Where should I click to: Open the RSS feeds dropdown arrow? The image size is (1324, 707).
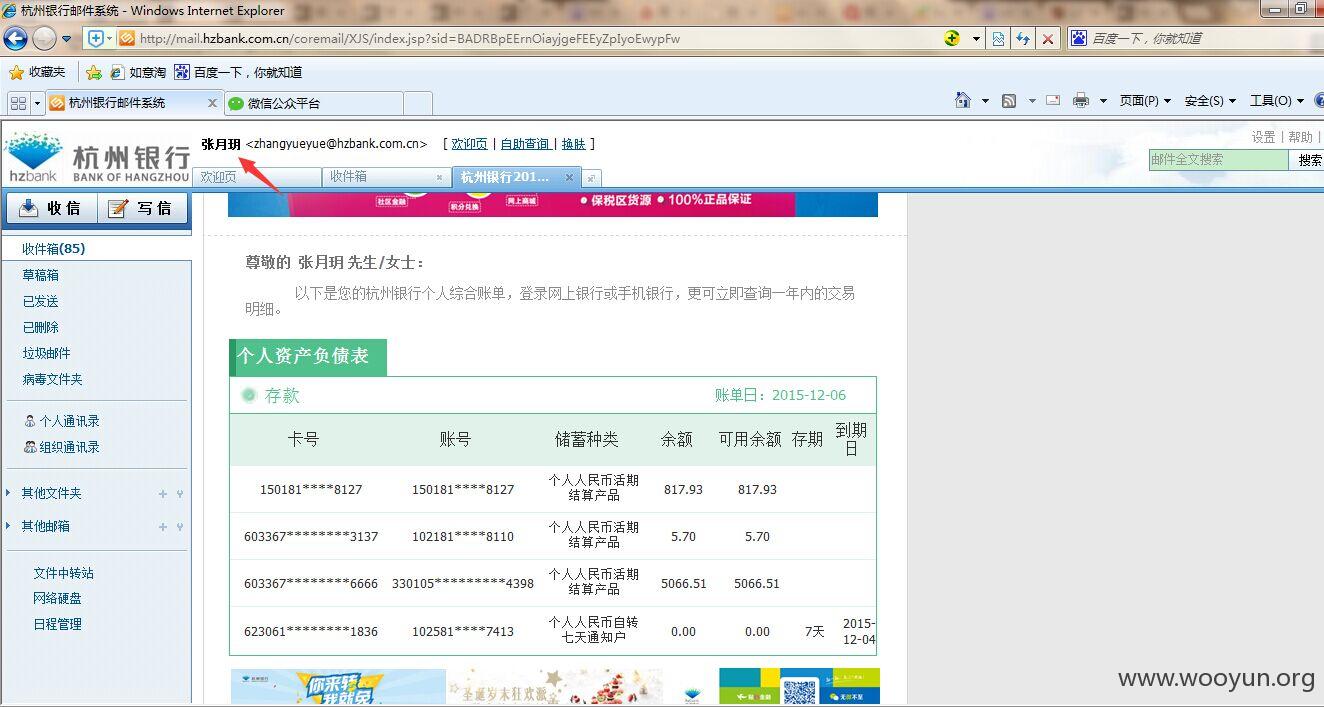pos(1032,101)
